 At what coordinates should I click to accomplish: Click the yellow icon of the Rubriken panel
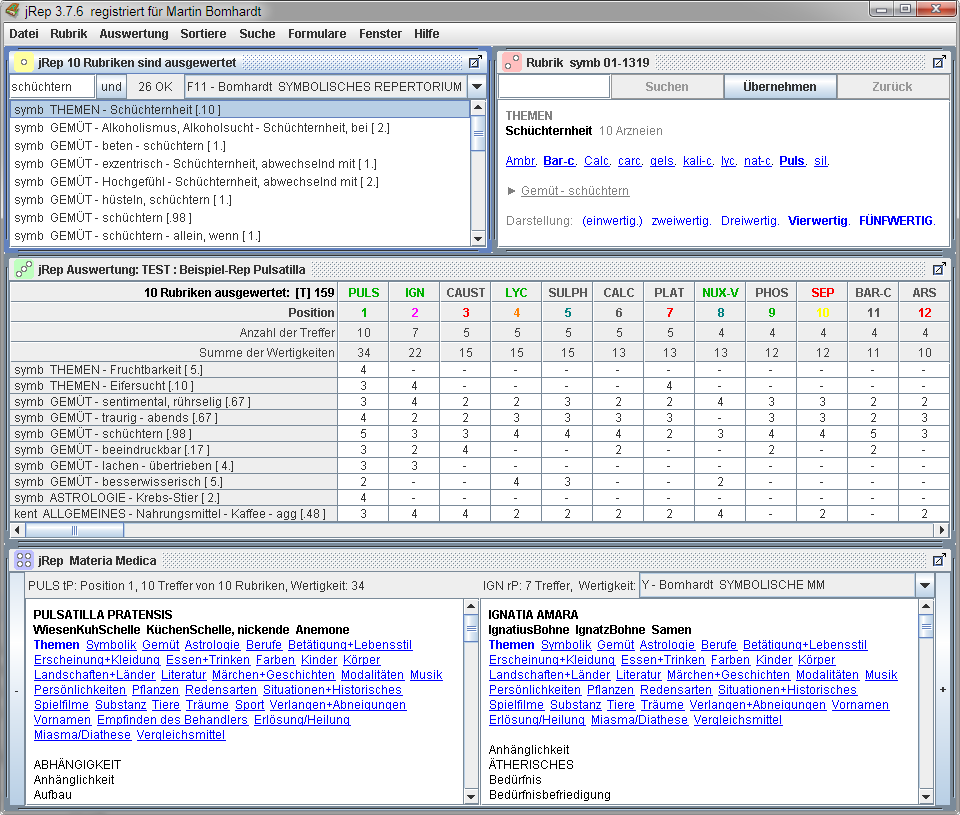point(24,62)
